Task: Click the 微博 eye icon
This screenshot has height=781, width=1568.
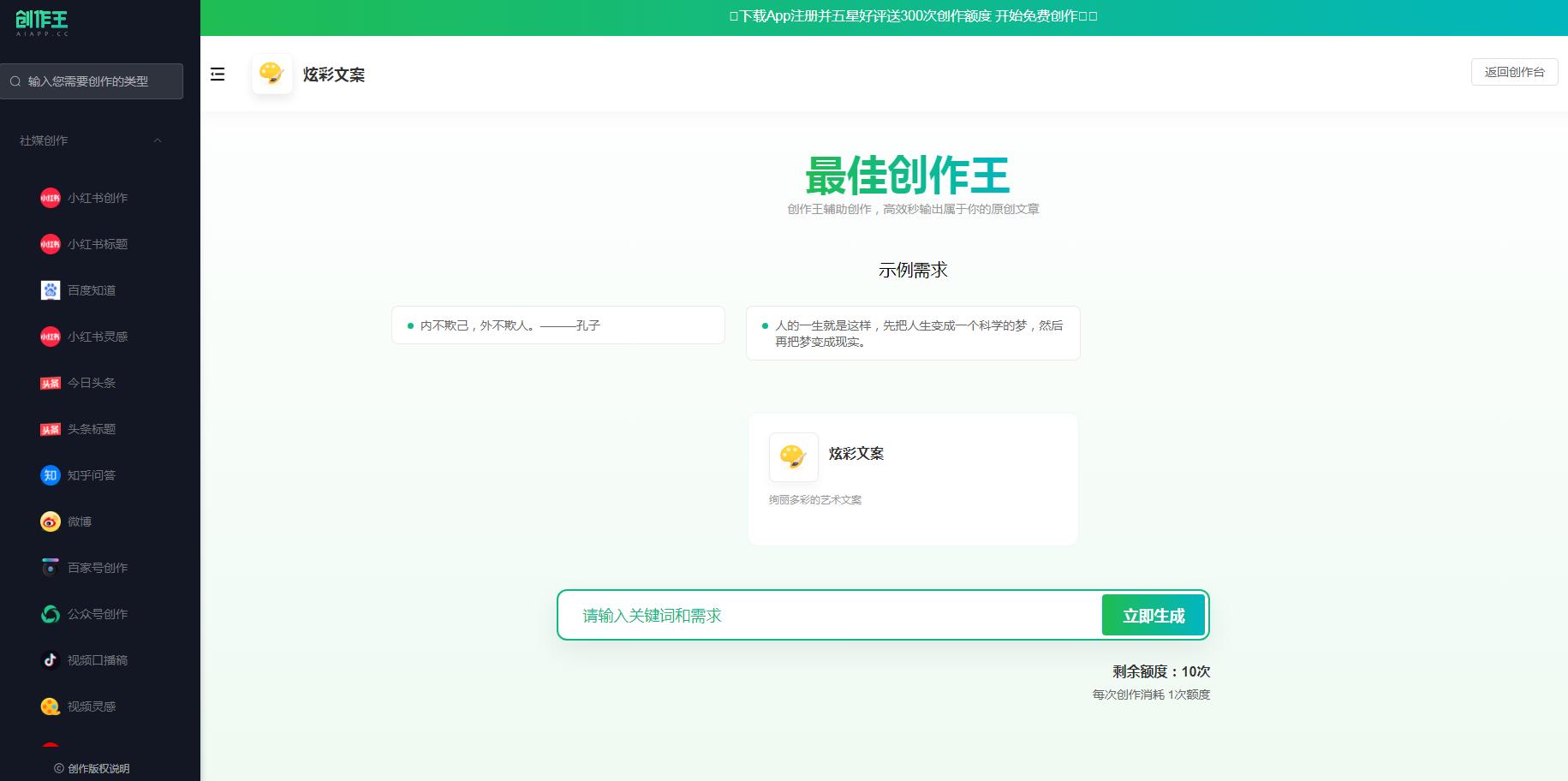Action: tap(51, 522)
